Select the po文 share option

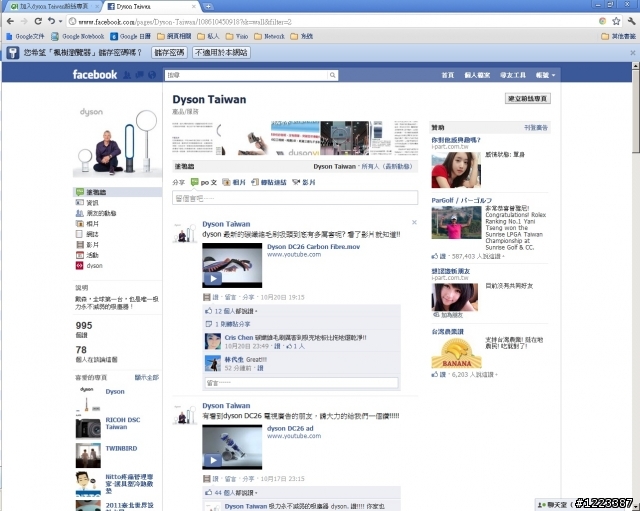point(204,182)
